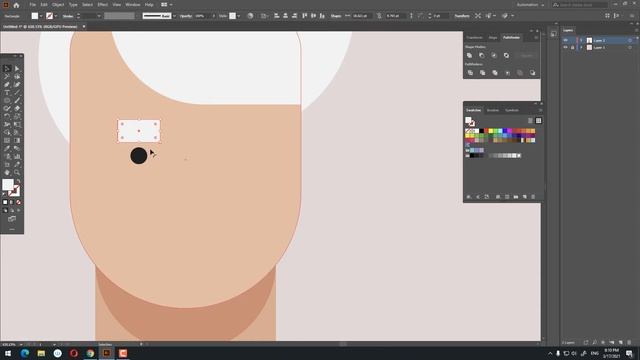Open the Automation workspace switcher
Viewport: 640px width, 360px height.
coord(531,5)
